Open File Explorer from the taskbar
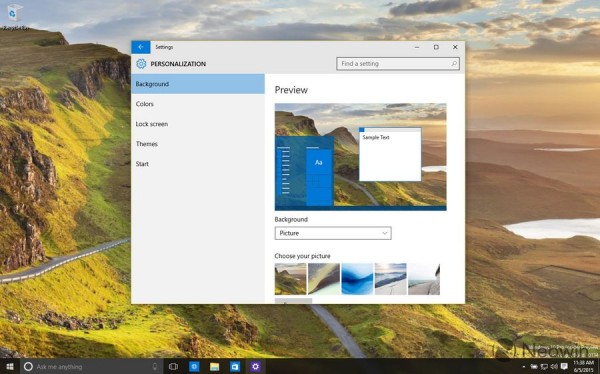The image size is (600, 374). tap(214, 367)
